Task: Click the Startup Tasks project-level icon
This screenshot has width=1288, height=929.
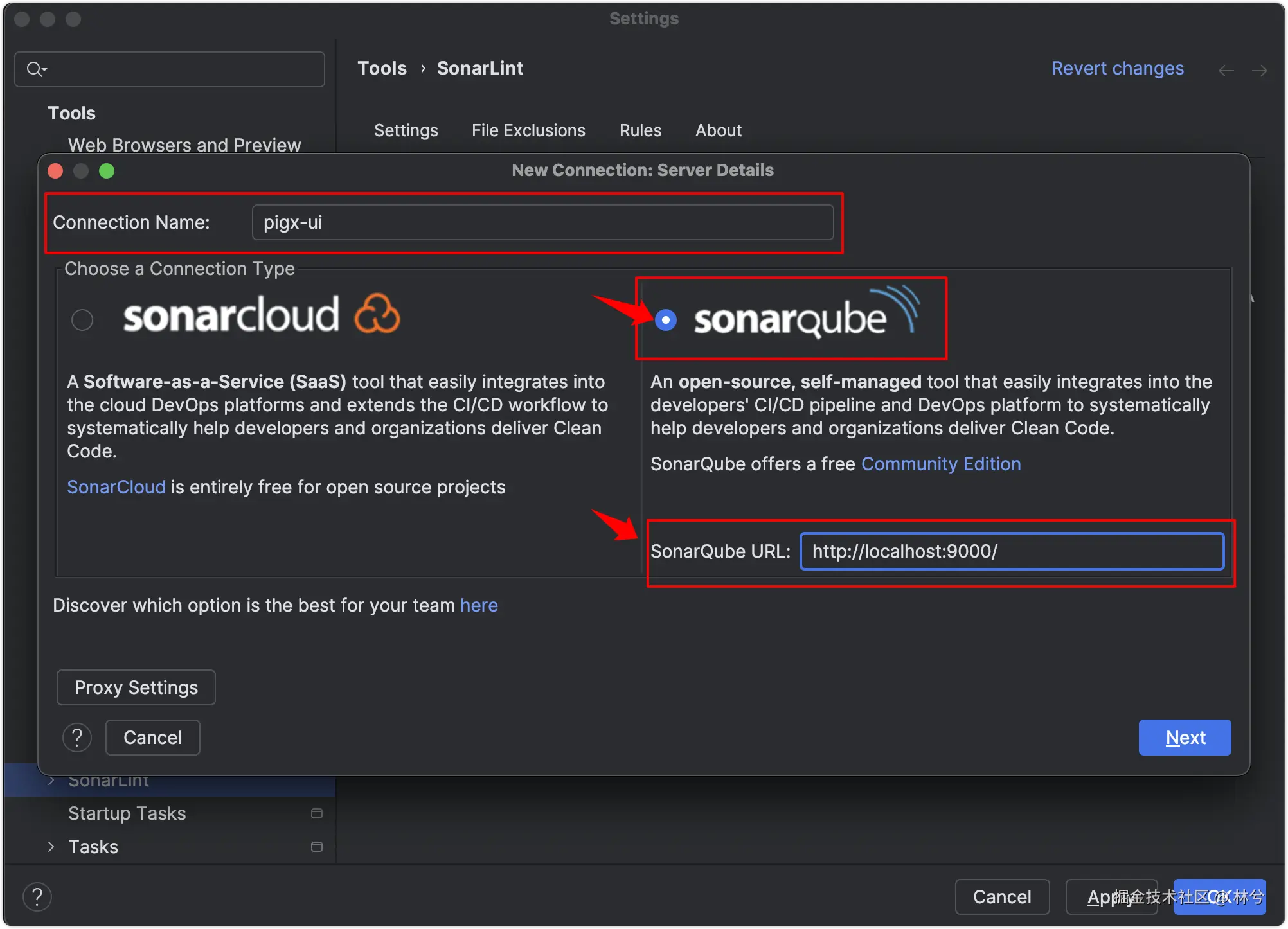Action: pos(316,813)
